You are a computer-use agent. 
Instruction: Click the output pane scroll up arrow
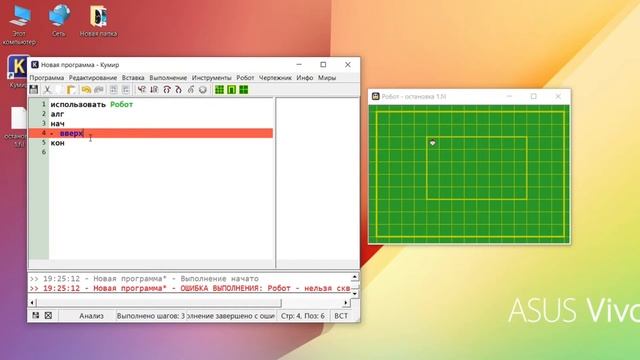(x=355, y=277)
